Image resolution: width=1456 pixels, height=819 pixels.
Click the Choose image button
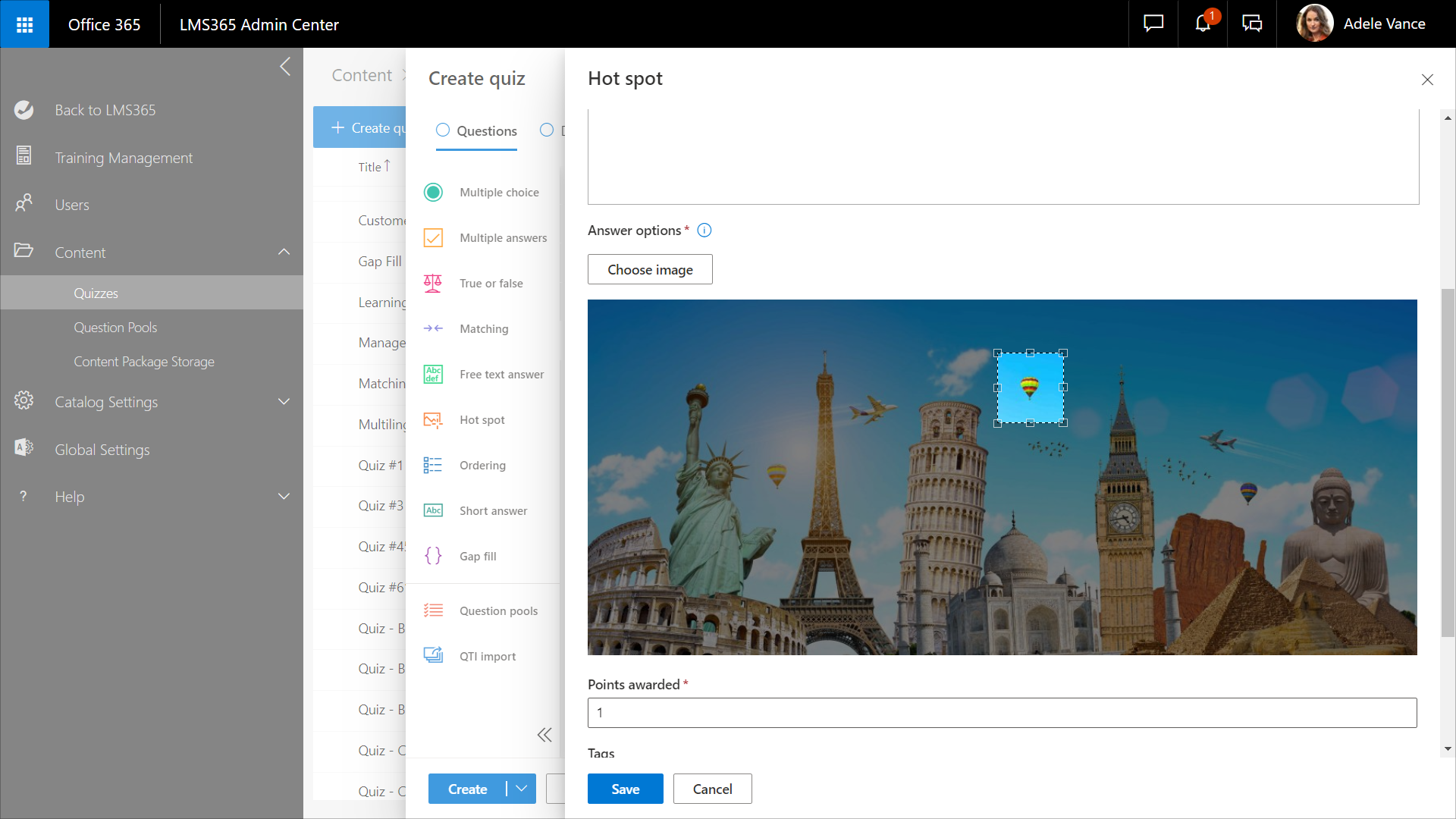click(650, 270)
